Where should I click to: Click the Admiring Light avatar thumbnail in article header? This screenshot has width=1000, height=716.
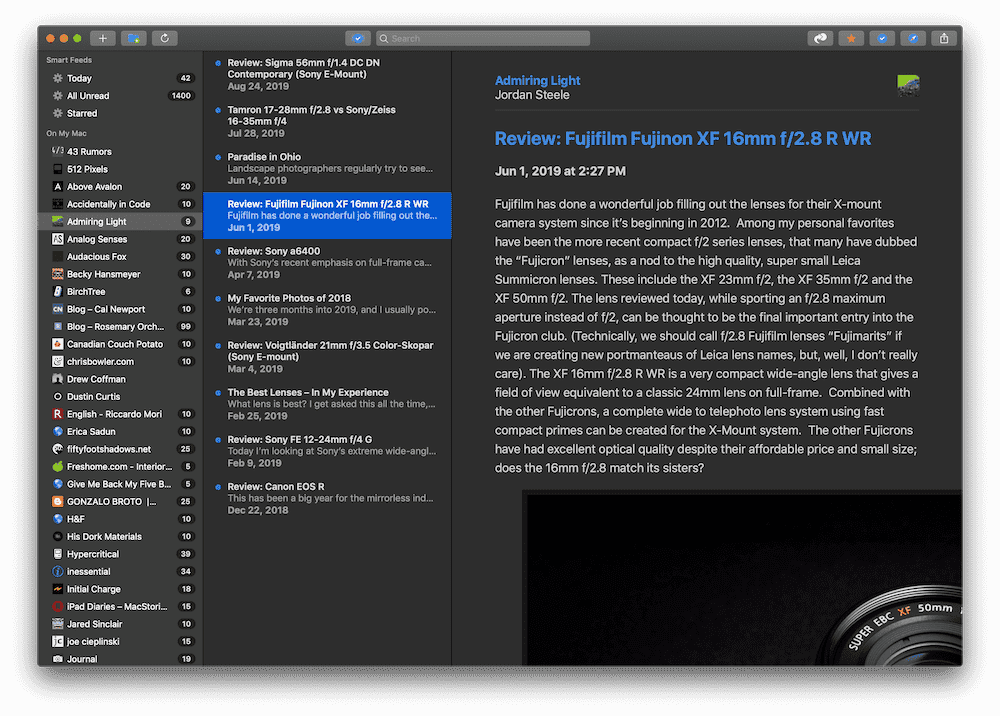coord(908,86)
